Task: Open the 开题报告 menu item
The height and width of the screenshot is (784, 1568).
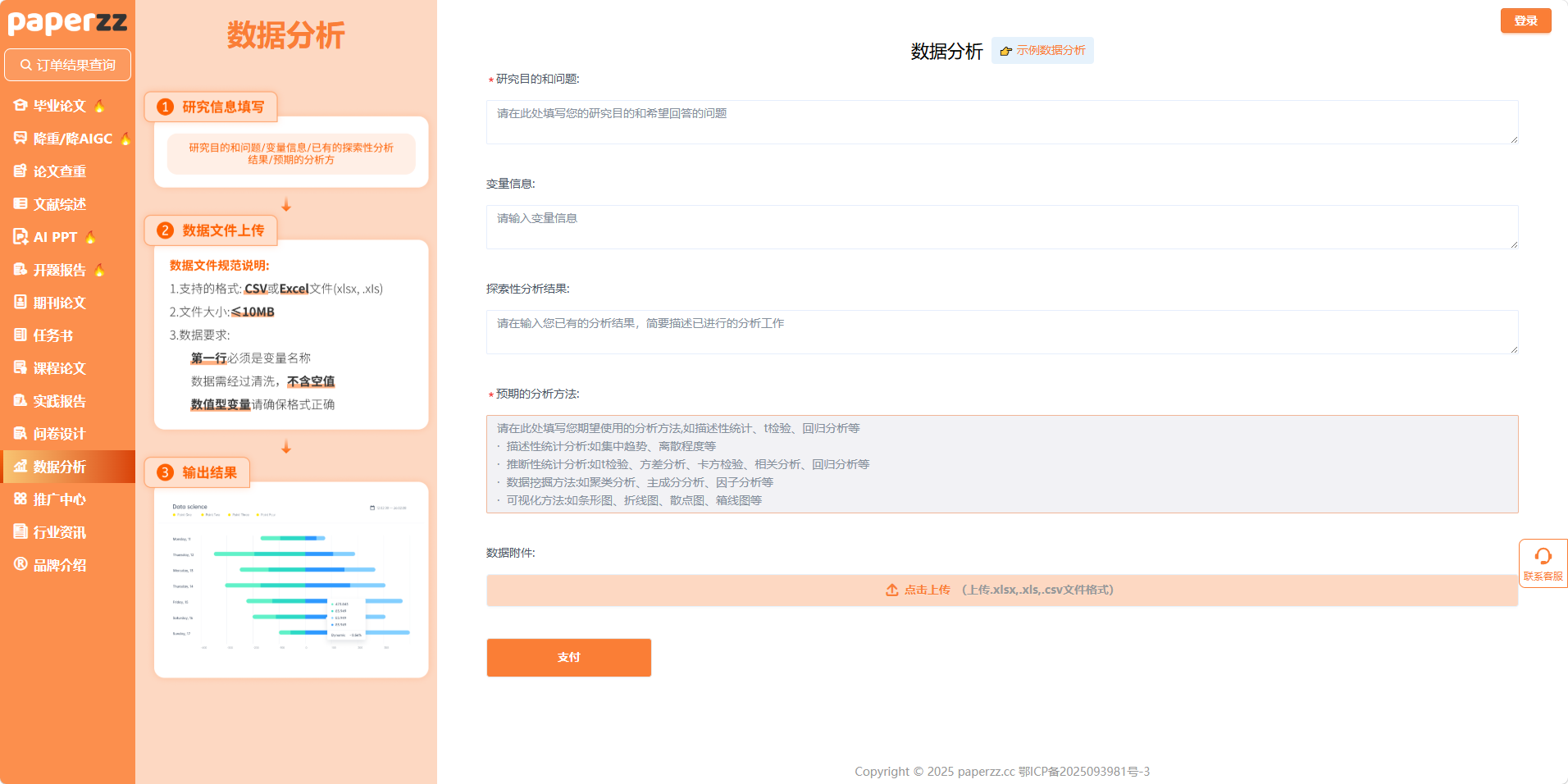Action: click(x=59, y=270)
